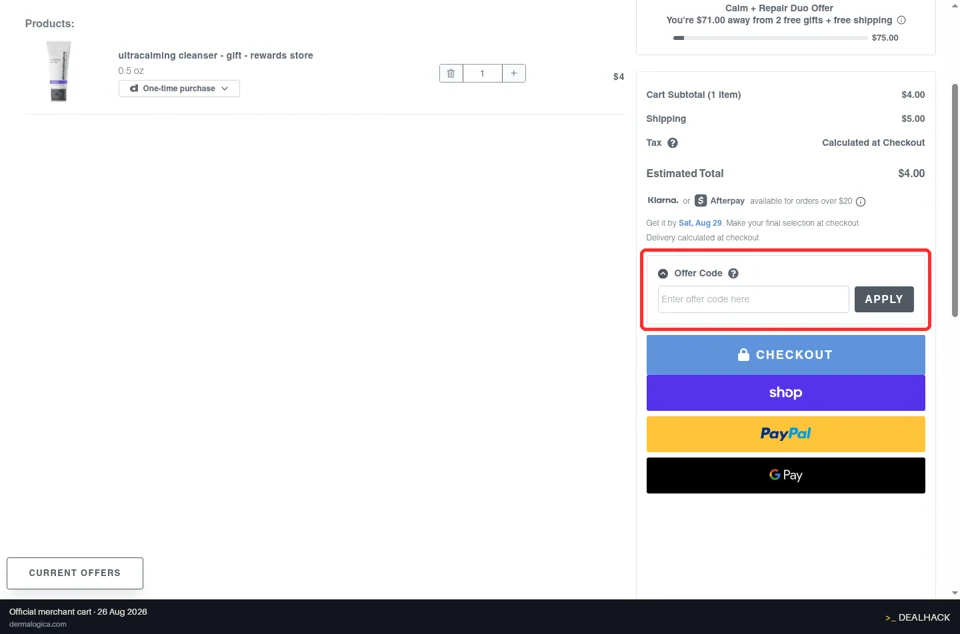
Task: Open the One-time purchase dropdown
Action: pos(179,89)
